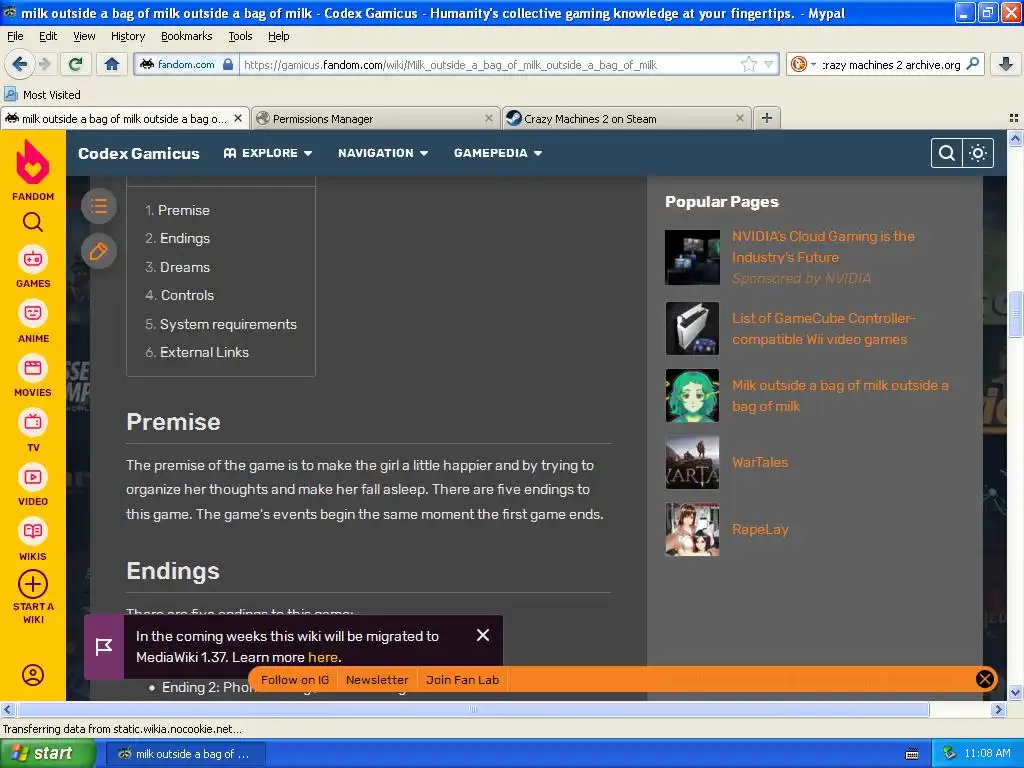The width and height of the screenshot is (1024, 768).
Task: Click the horizontal scrollbar right arrow
Action: (998, 709)
